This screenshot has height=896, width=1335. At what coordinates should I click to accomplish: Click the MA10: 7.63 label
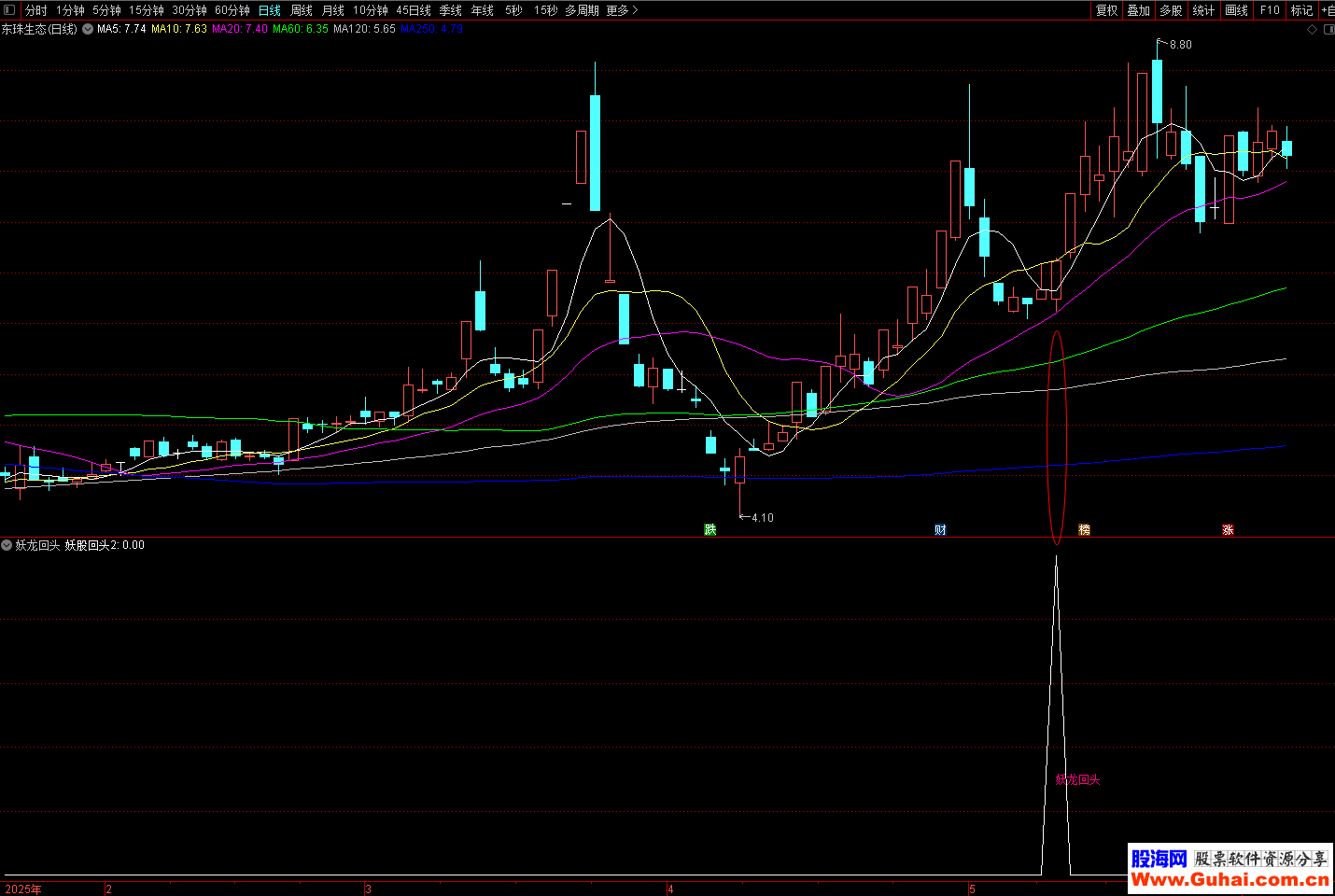tap(179, 30)
